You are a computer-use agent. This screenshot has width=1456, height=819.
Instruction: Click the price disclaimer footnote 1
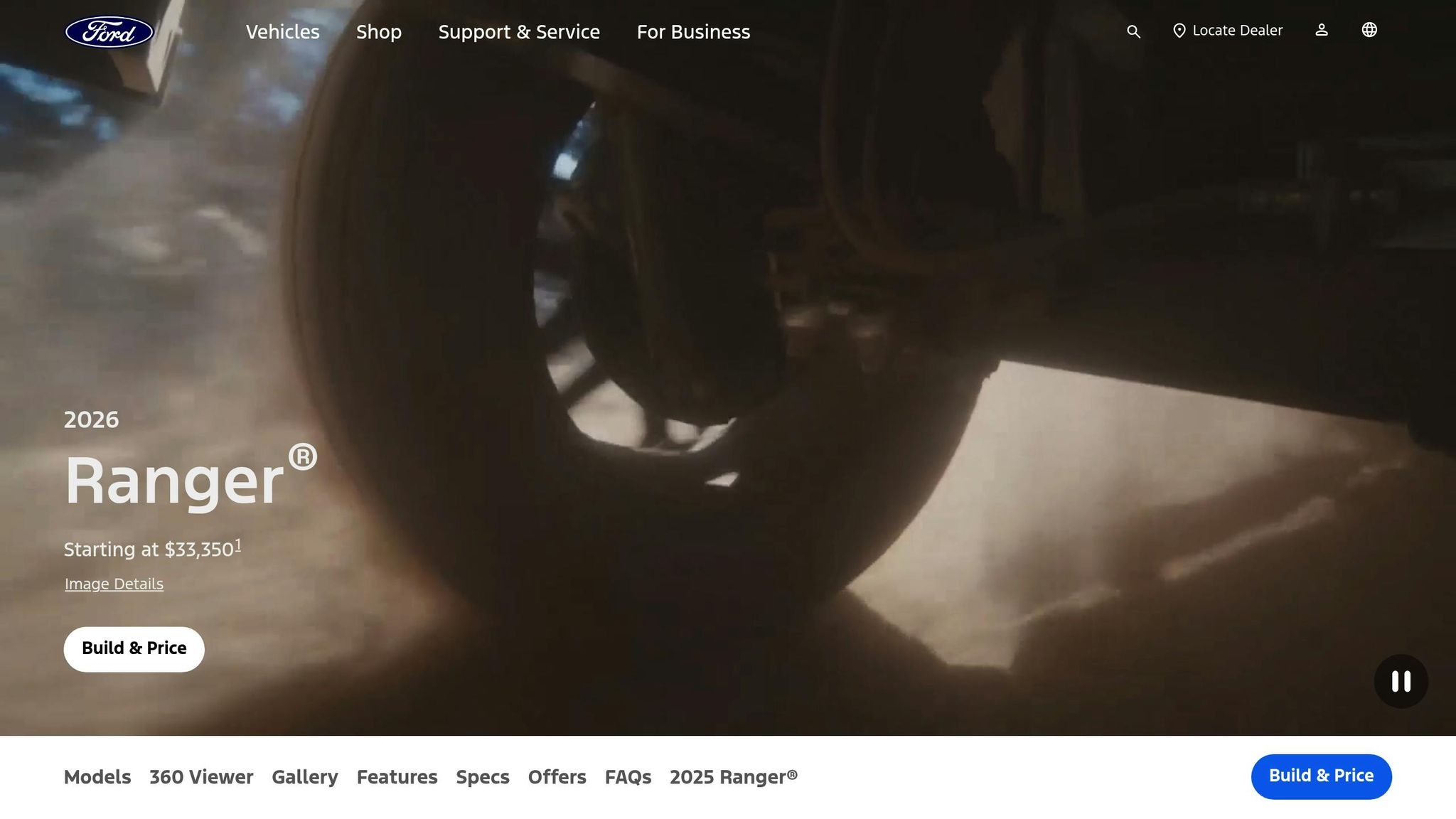(x=238, y=545)
